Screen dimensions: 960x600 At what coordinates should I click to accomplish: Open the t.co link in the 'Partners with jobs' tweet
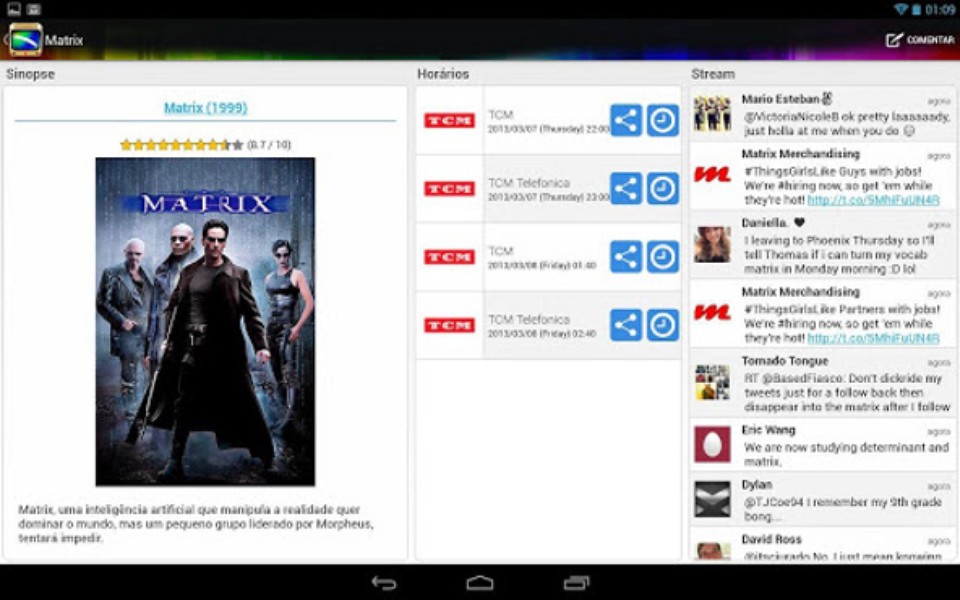(873, 338)
